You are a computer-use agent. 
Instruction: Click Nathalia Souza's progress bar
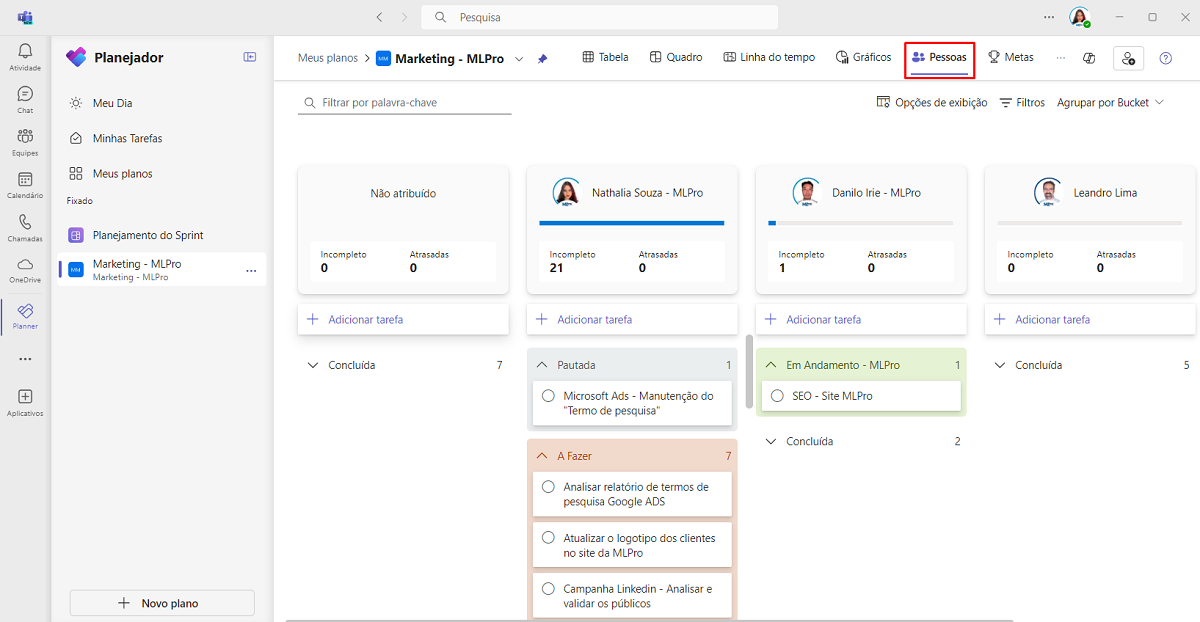(x=632, y=223)
